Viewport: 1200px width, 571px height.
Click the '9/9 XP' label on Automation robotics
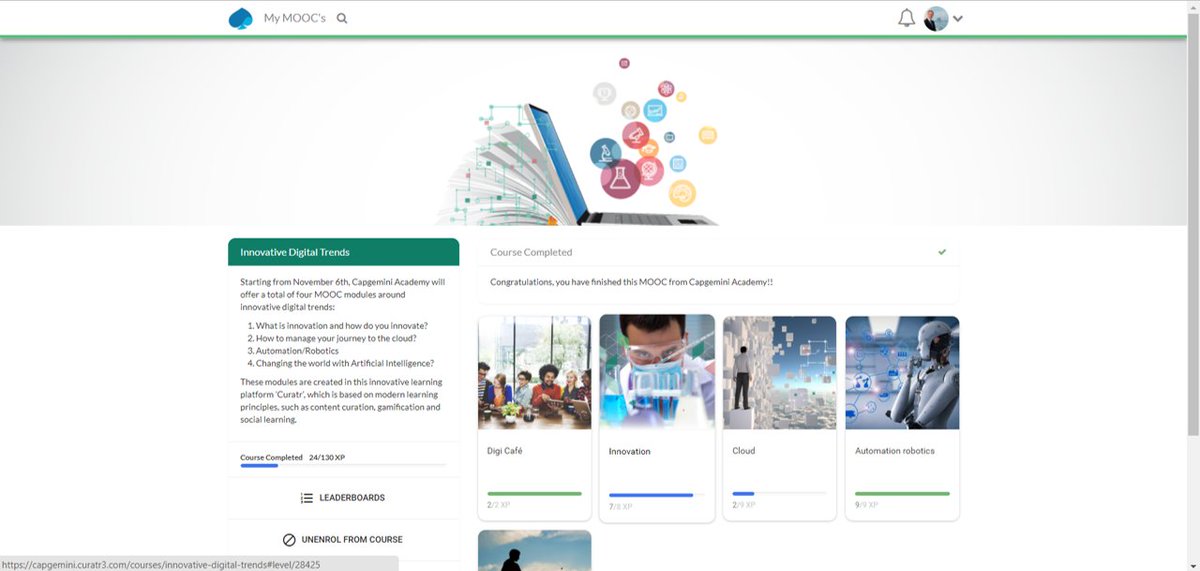click(866, 505)
